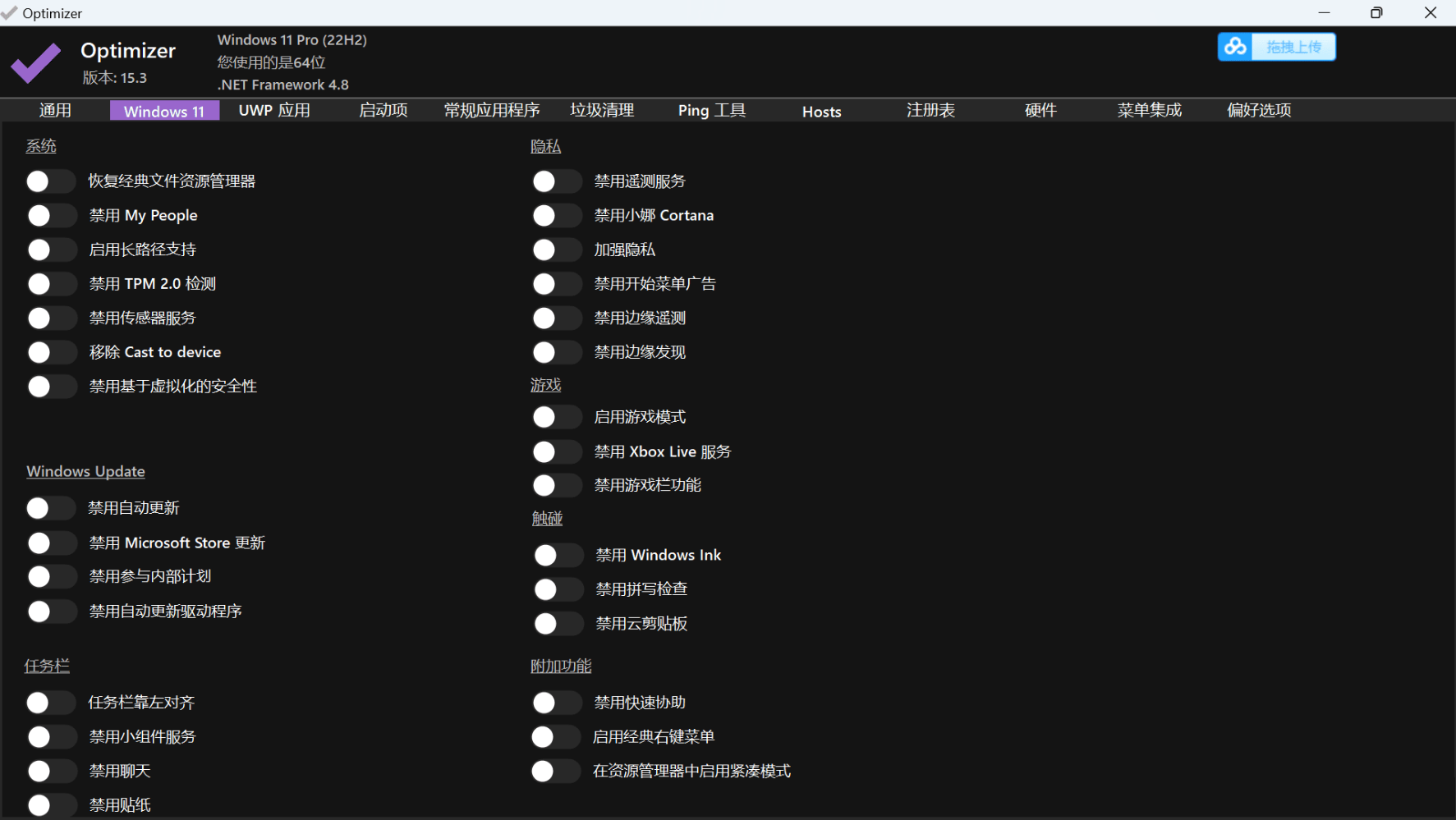1456x820 pixels.
Task: Toggle 禁用小娜 Cortana switch
Action: coord(556,216)
